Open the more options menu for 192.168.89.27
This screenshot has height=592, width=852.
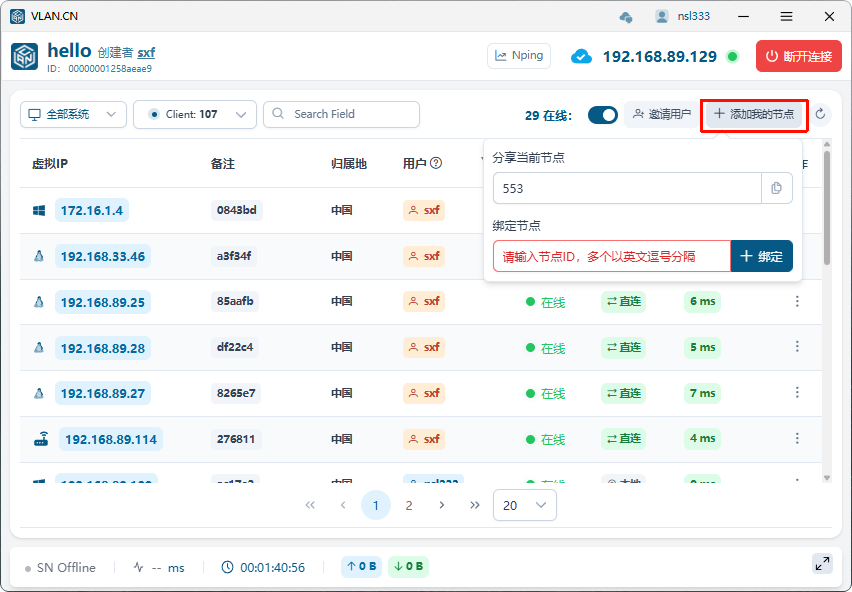tap(797, 392)
